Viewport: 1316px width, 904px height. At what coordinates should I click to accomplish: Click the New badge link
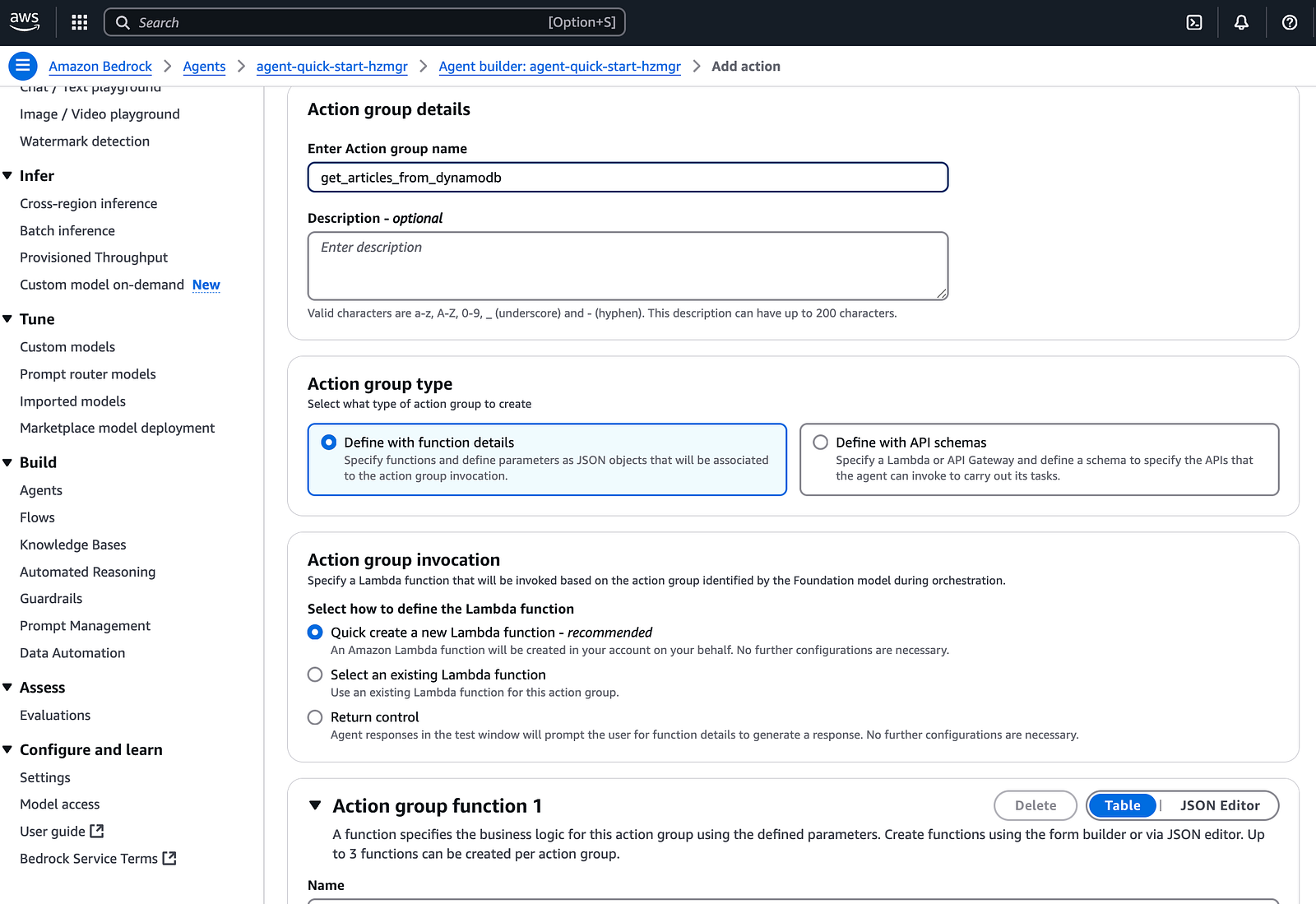click(206, 285)
